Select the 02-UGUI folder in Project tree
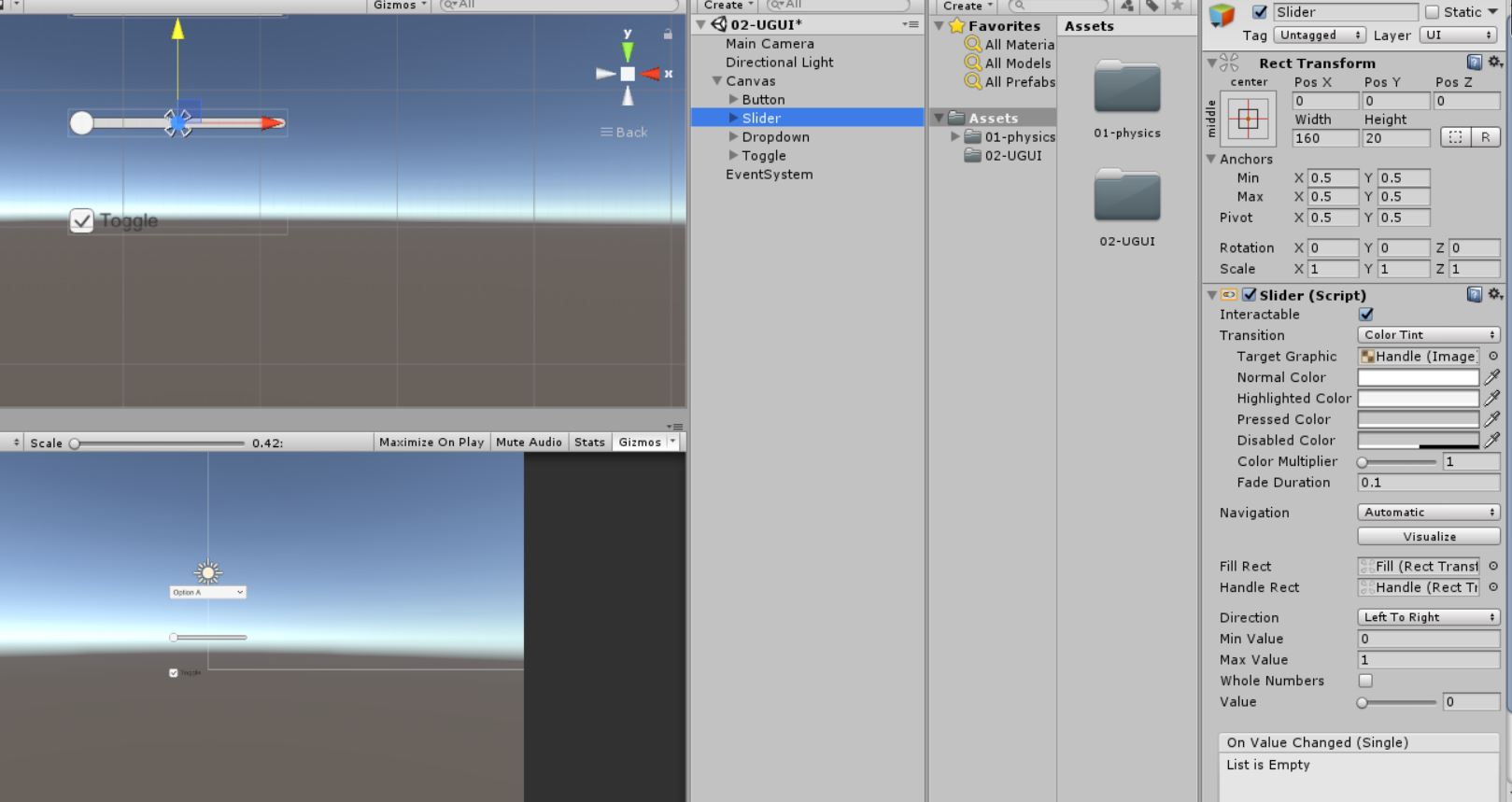Viewport: 1512px width, 802px height. (1012, 156)
